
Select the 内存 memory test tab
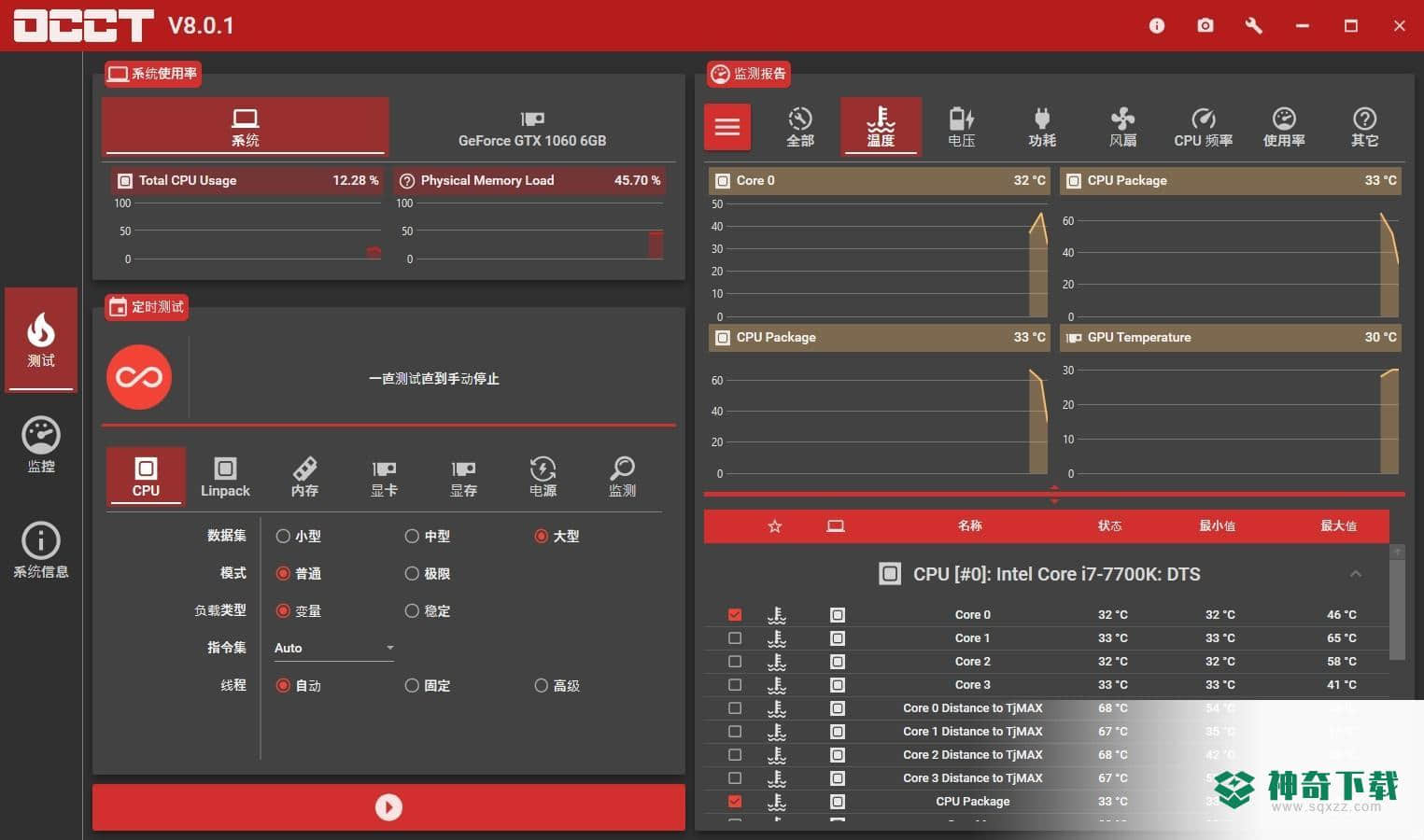click(x=304, y=477)
